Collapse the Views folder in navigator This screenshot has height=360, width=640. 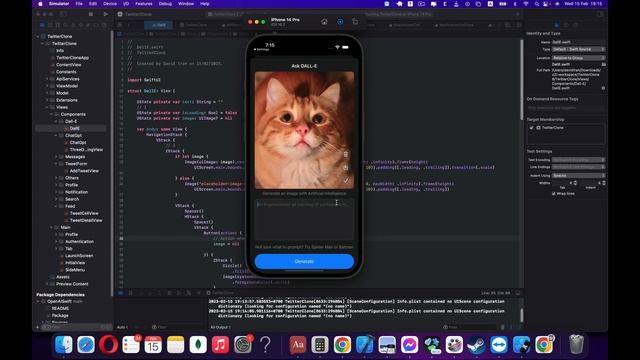pos(47,107)
